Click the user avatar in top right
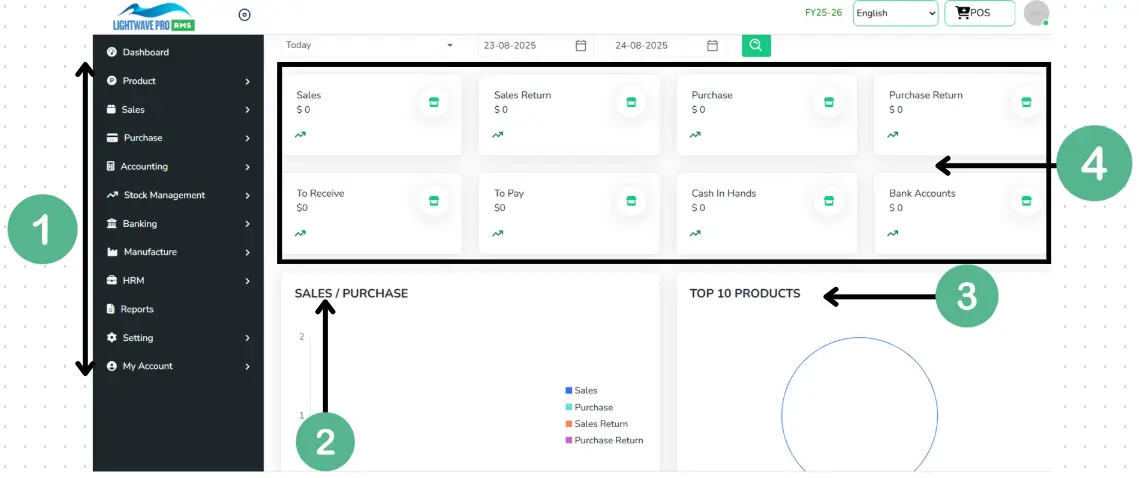This screenshot has height=478, width=1139. click(x=1036, y=13)
